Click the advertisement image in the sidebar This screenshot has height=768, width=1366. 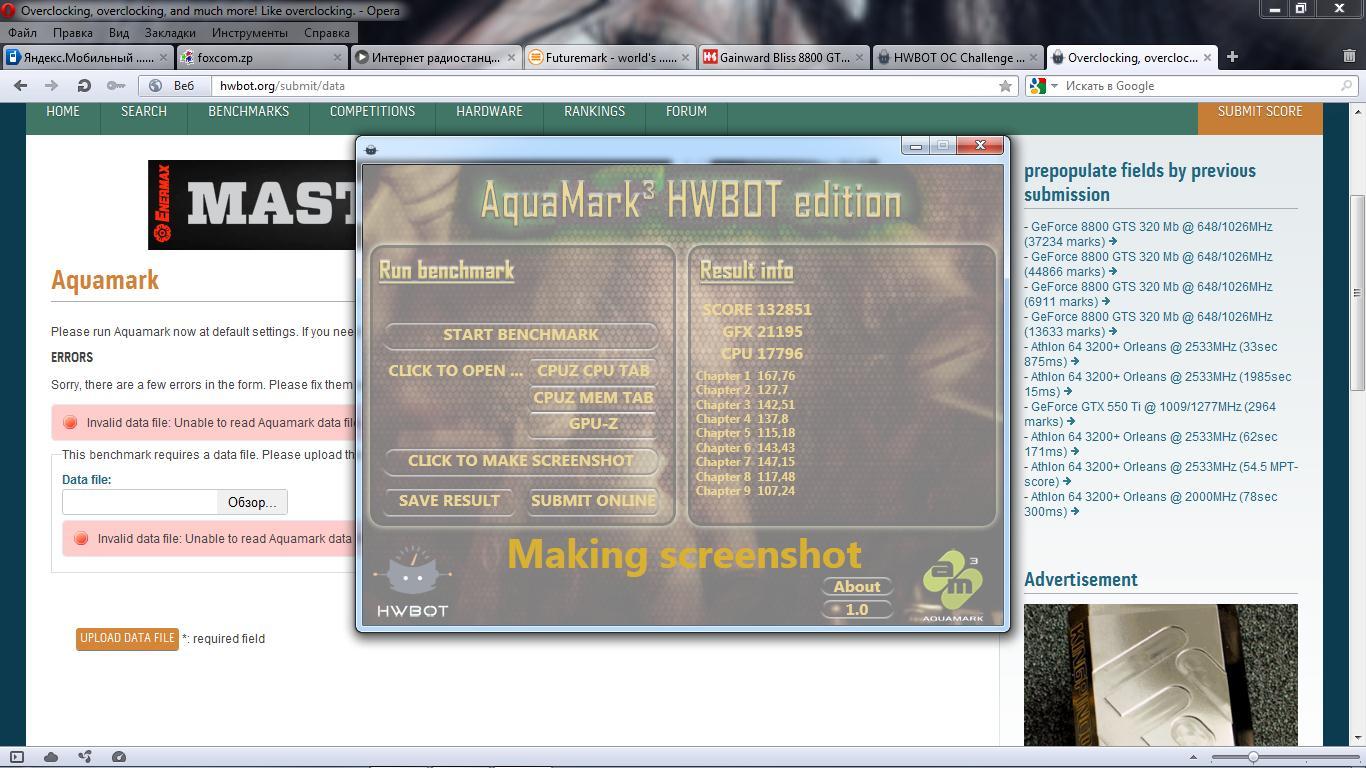[1160, 674]
